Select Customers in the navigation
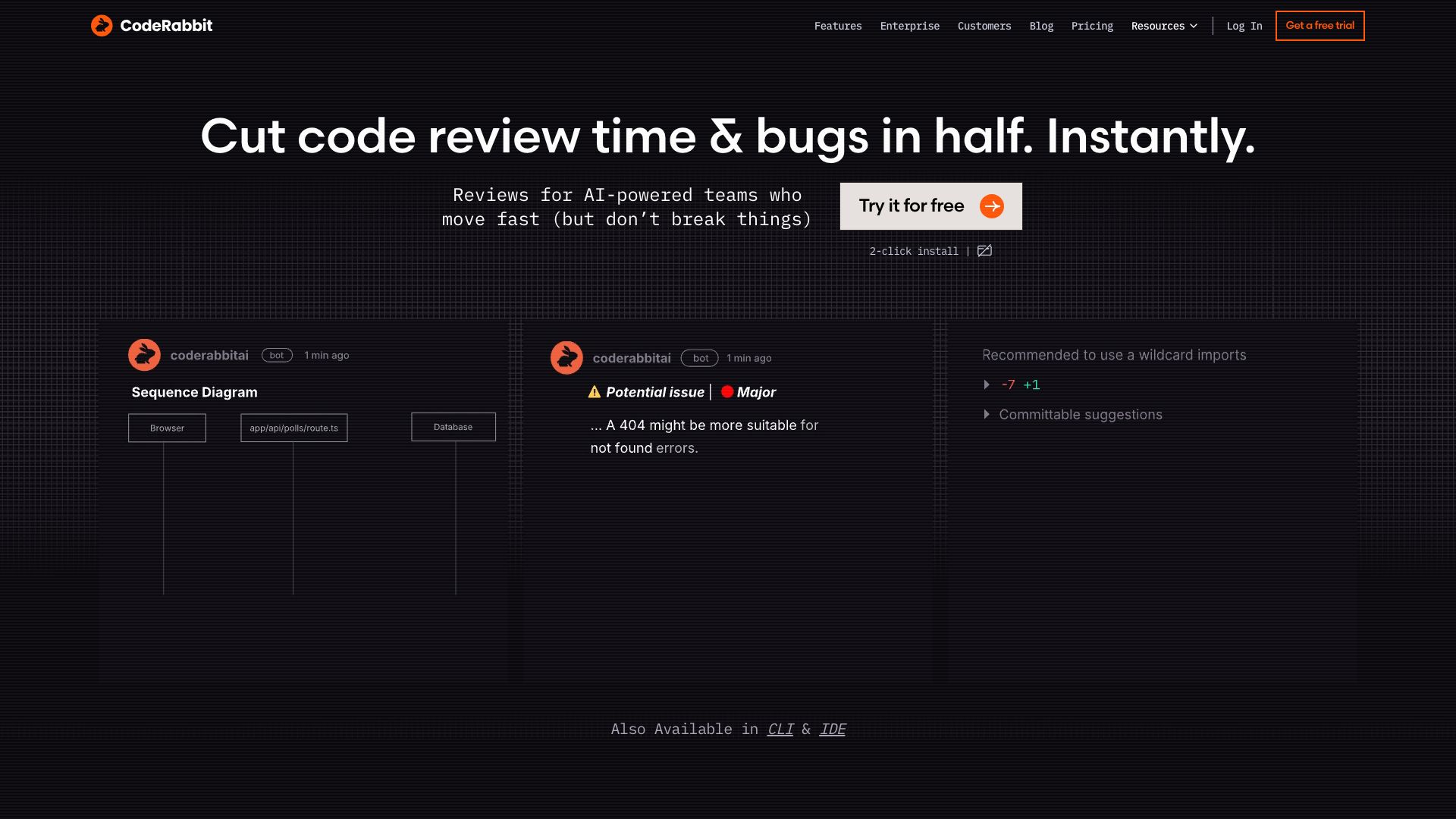Image resolution: width=1456 pixels, height=819 pixels. (x=984, y=26)
